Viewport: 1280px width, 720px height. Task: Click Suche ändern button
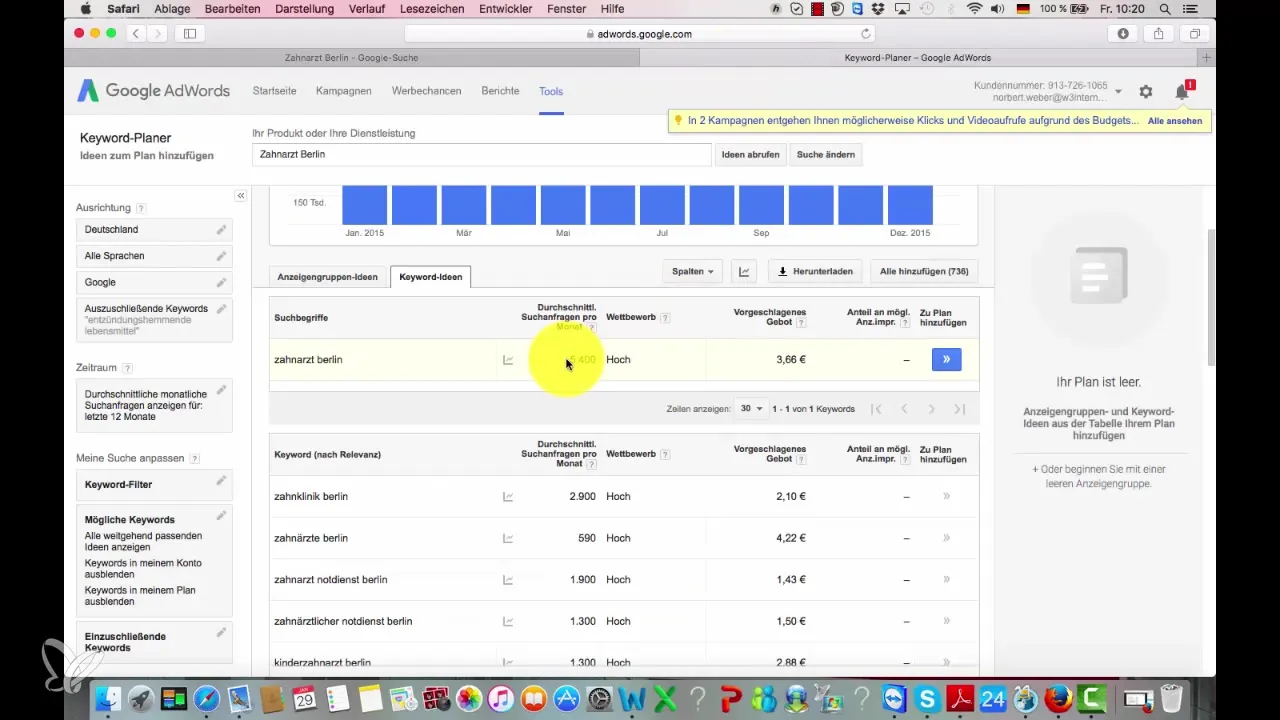point(826,155)
